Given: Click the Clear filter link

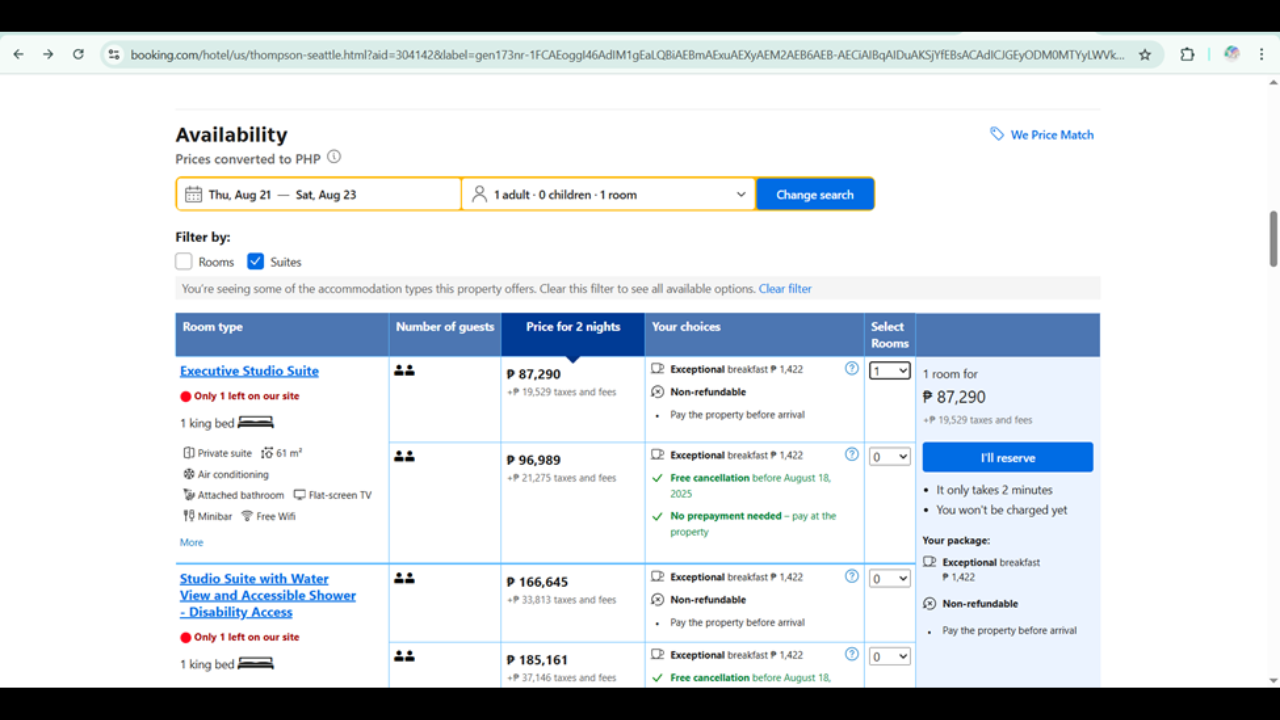Looking at the screenshot, I should (785, 289).
